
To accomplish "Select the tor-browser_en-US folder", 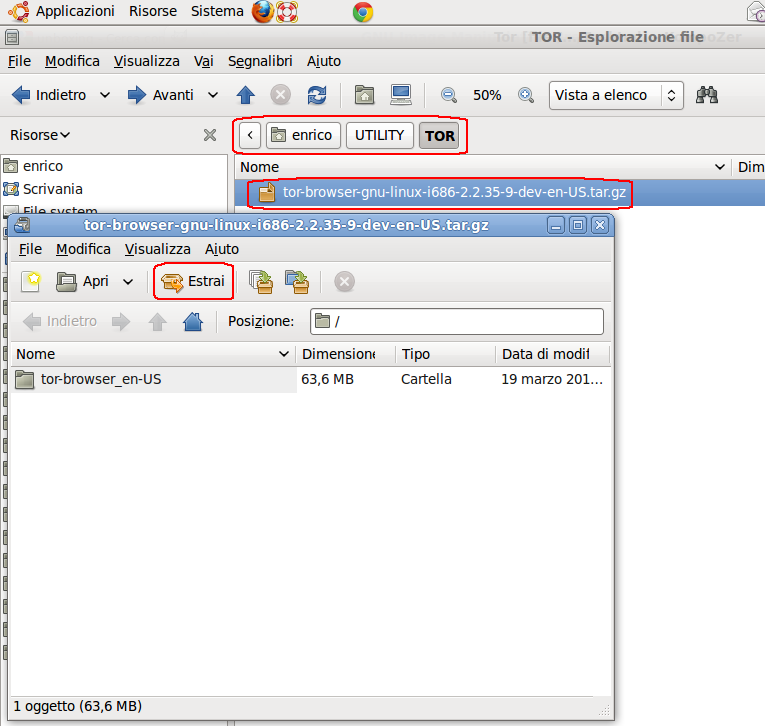I will coord(310,379).
